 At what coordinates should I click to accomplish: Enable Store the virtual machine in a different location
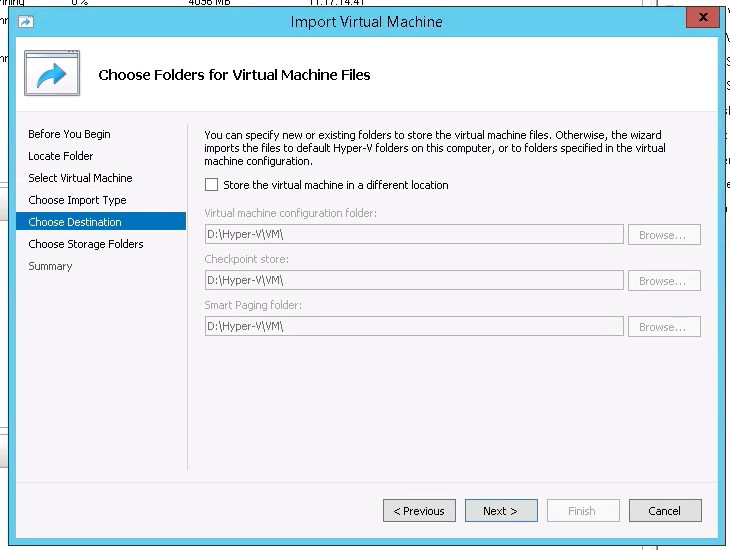[211, 185]
